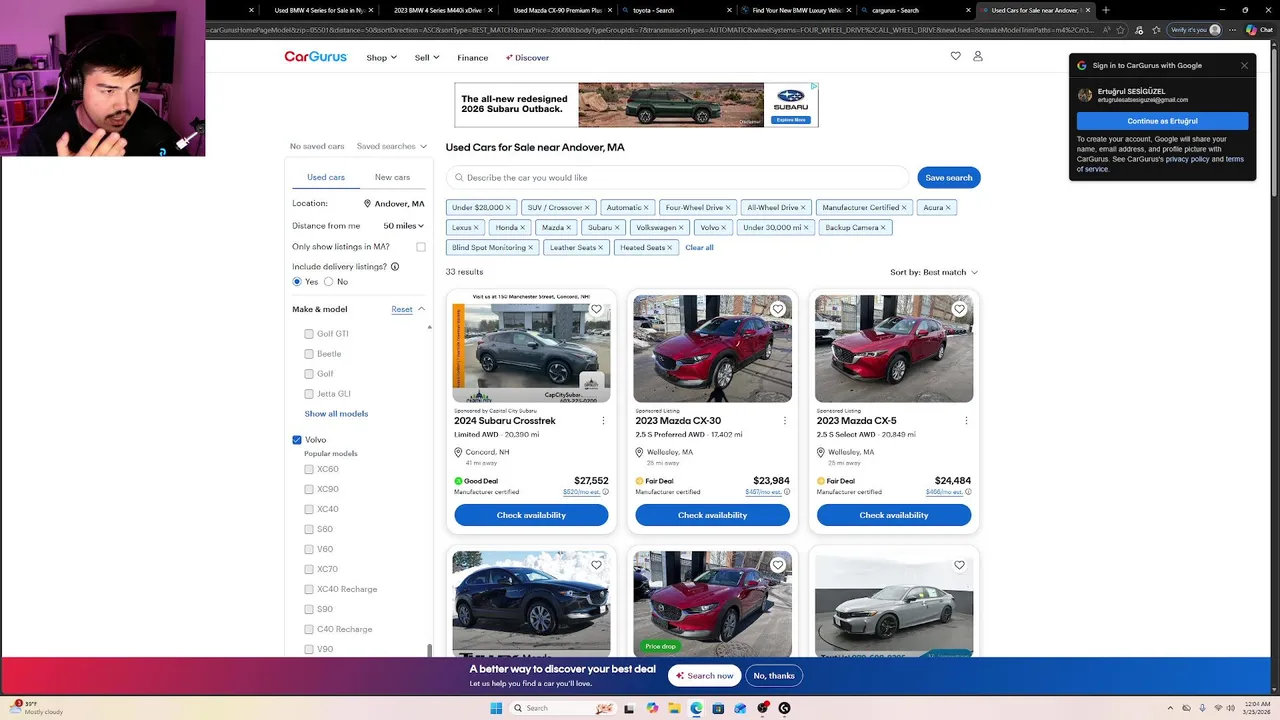Dismiss banner with No, thanks button
Image resolution: width=1280 pixels, height=720 pixels.
tap(774, 675)
